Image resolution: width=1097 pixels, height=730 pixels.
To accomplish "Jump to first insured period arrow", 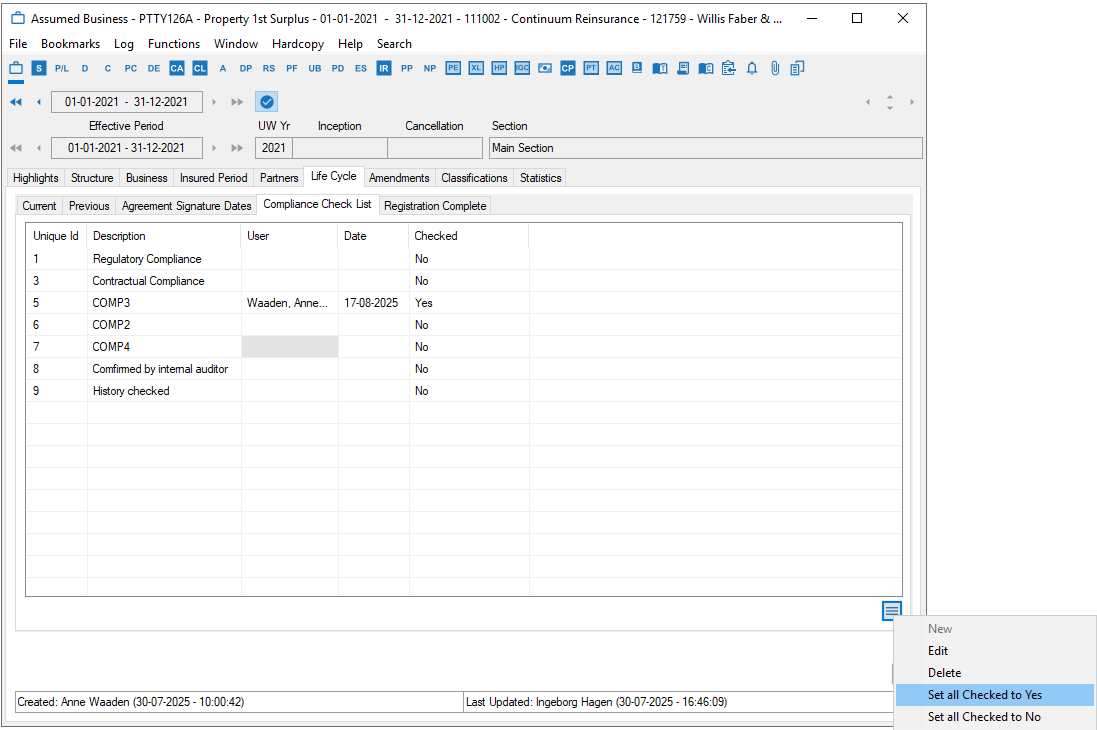I will (16, 102).
